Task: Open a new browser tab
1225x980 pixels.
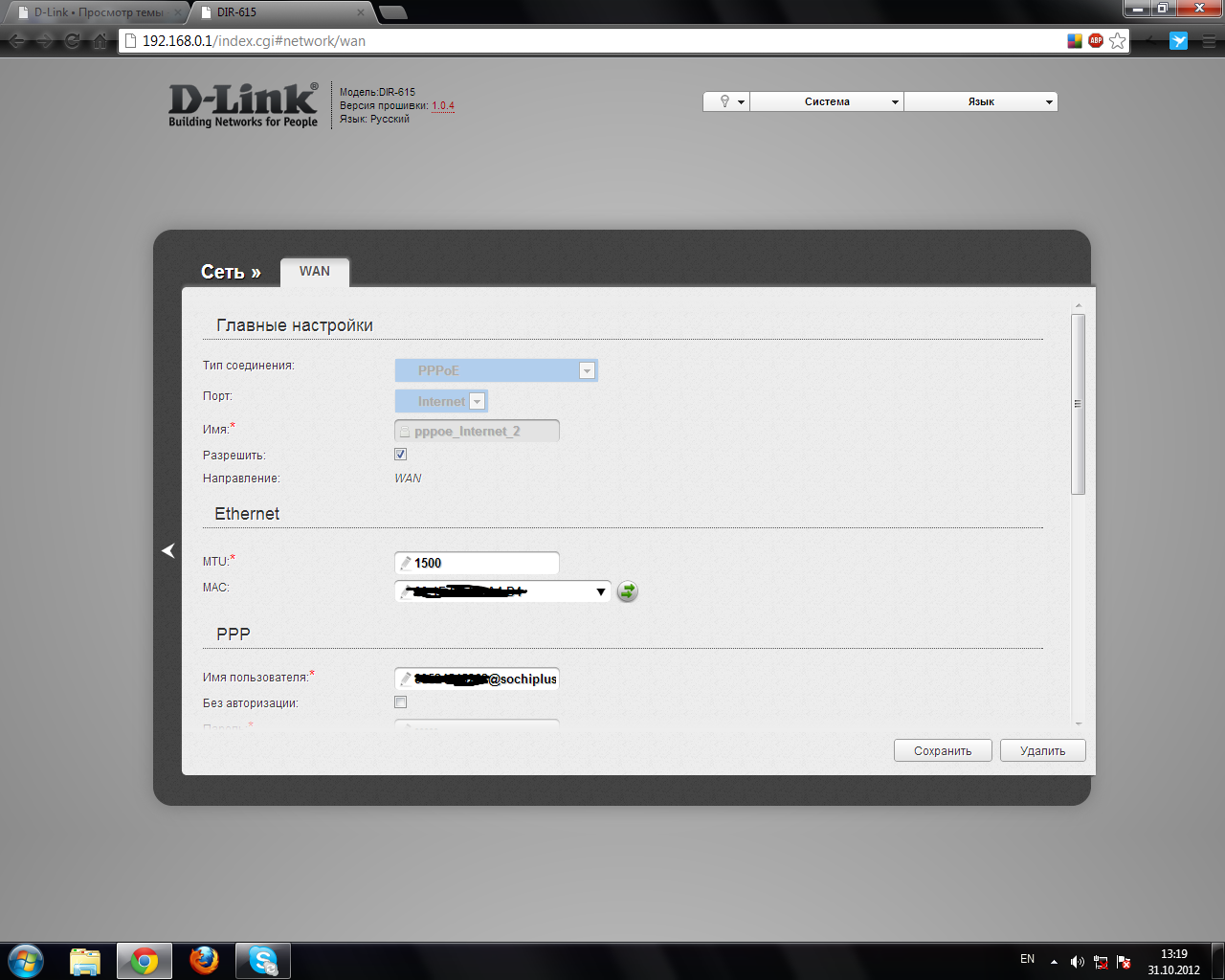Action: (x=393, y=12)
